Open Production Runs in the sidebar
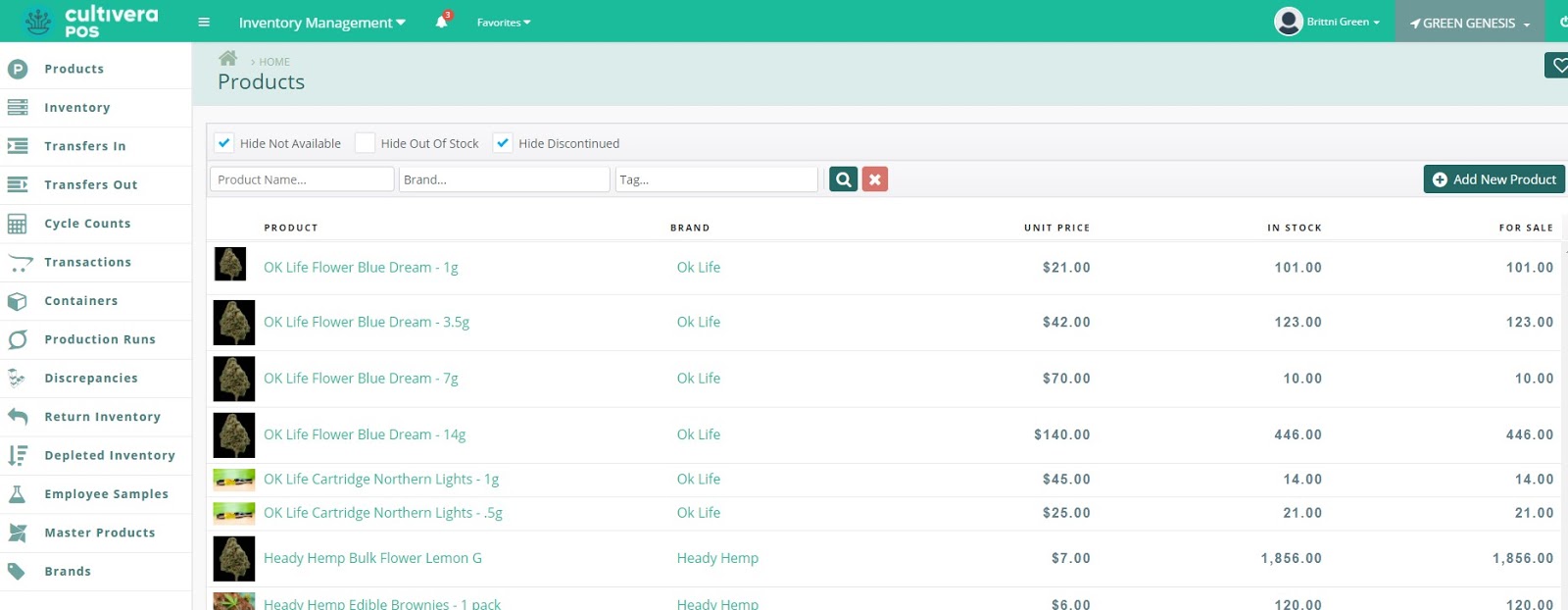Screen dimensions: 1568x610 (x=100, y=339)
